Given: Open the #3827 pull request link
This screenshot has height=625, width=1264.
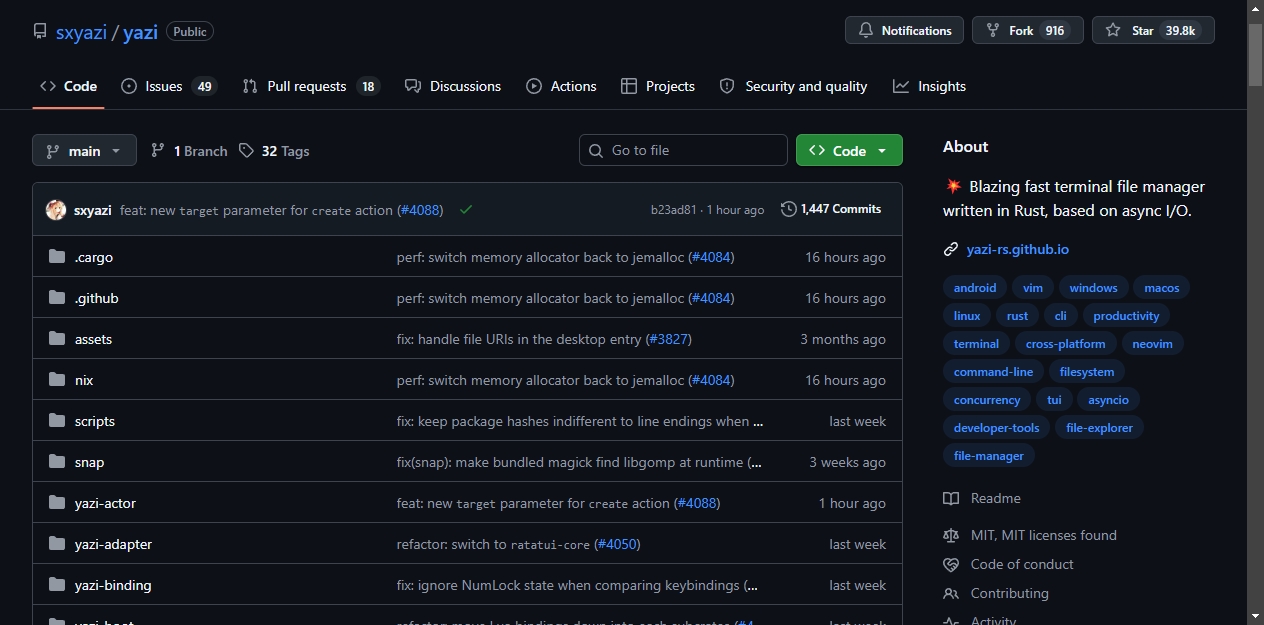Looking at the screenshot, I should 669,339.
